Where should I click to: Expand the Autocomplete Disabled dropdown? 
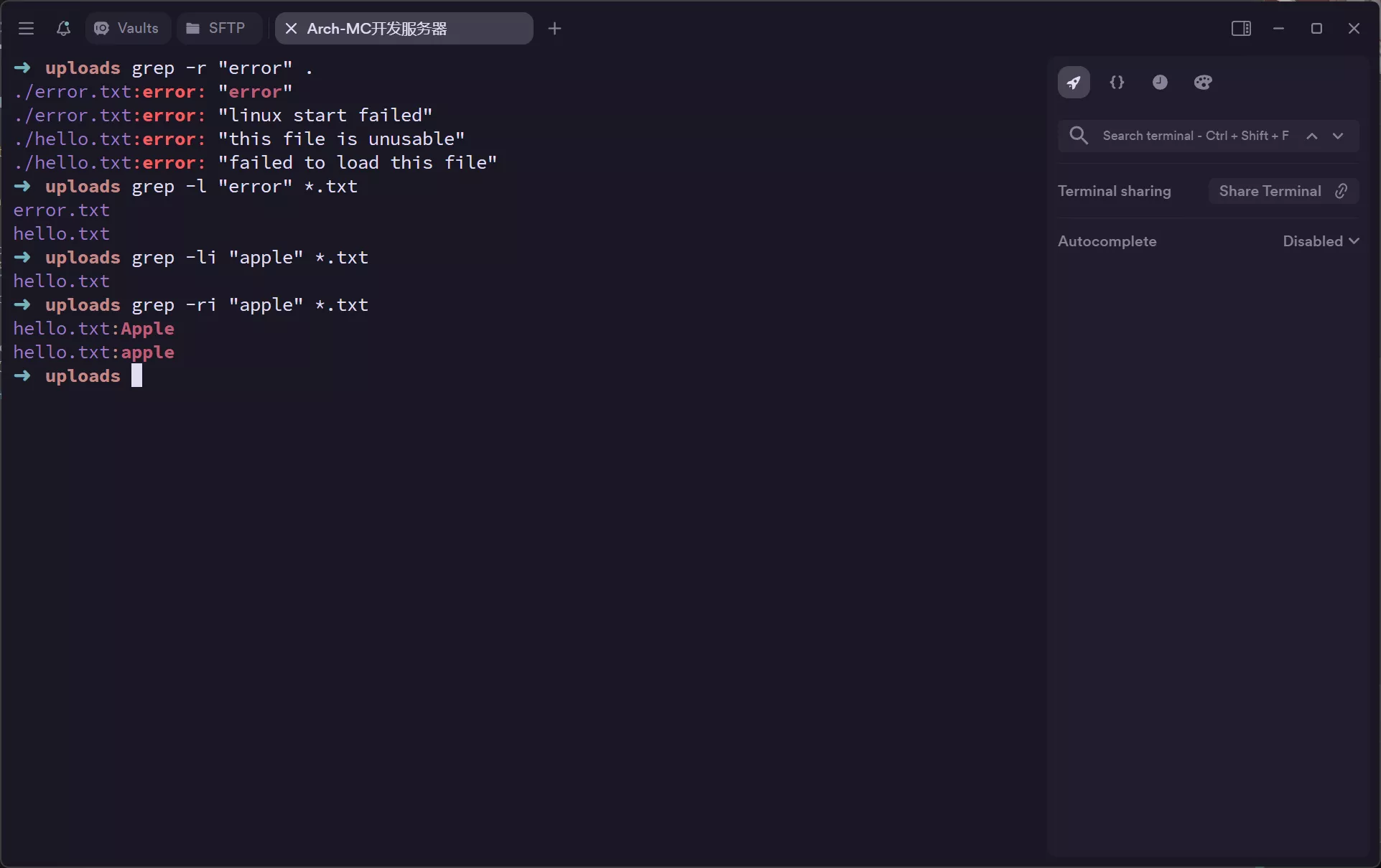click(x=1321, y=241)
